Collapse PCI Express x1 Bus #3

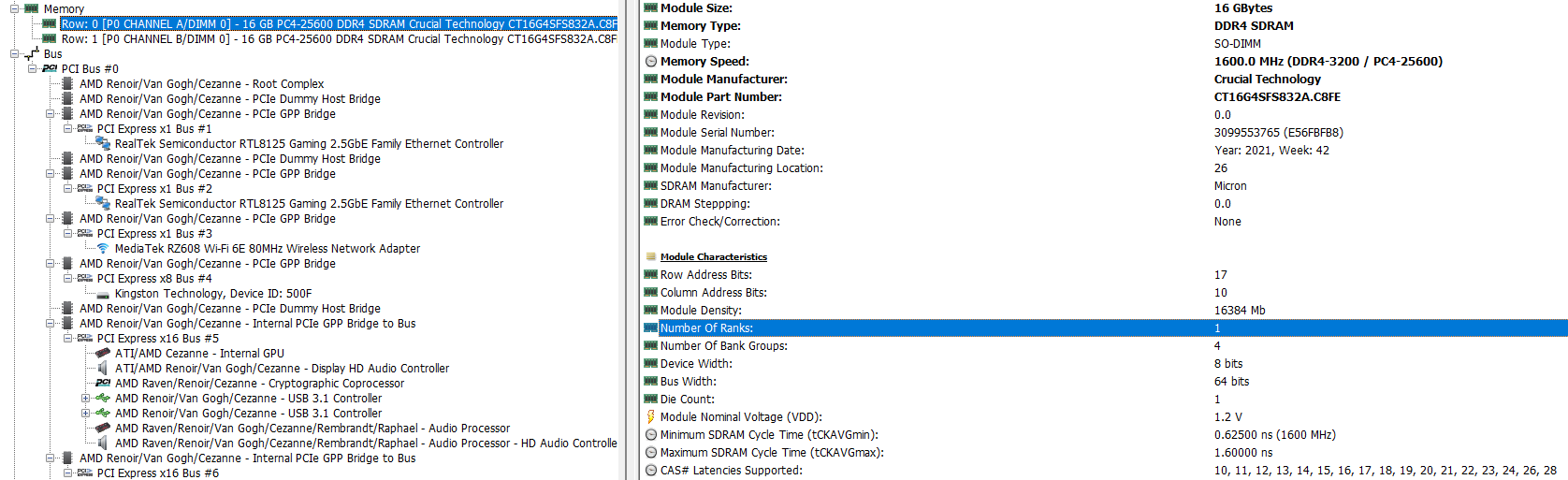68,234
